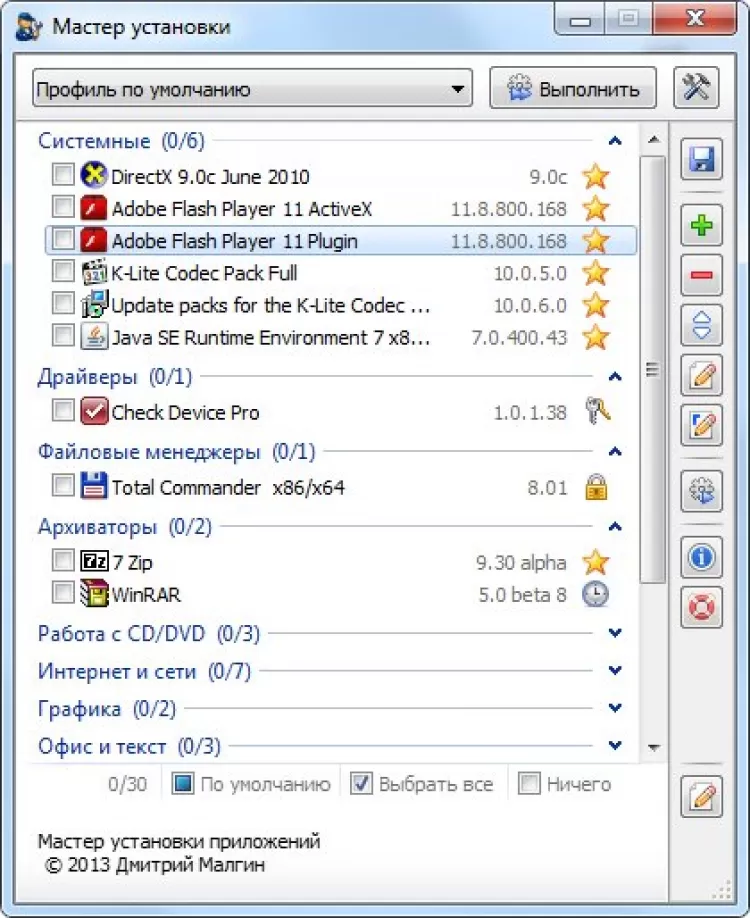
Task: Click the clock icon beside WinRAR
Action: click(x=595, y=594)
